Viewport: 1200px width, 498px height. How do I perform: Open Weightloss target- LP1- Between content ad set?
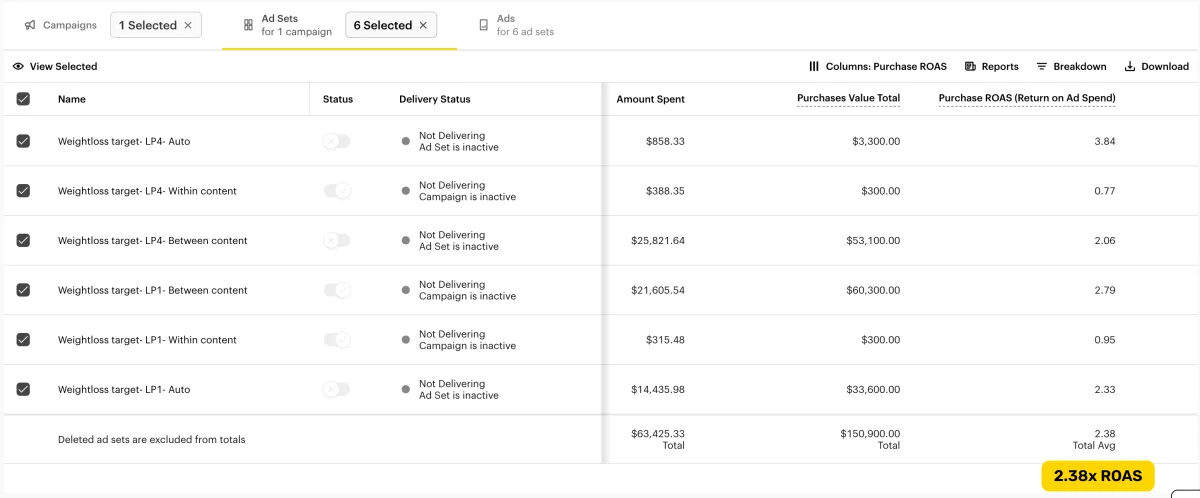(152, 291)
